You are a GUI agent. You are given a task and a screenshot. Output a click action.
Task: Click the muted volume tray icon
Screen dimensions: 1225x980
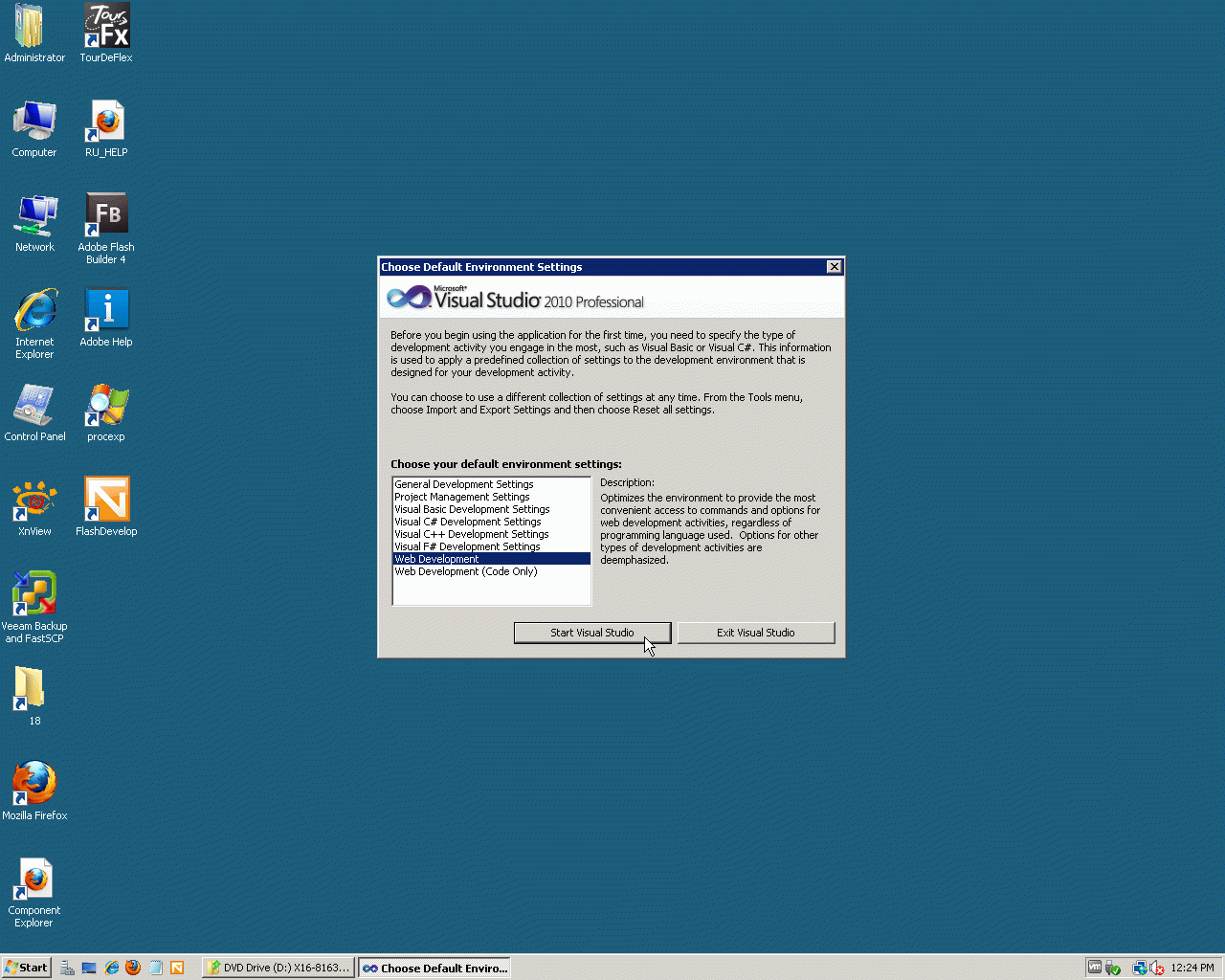[1157, 968]
